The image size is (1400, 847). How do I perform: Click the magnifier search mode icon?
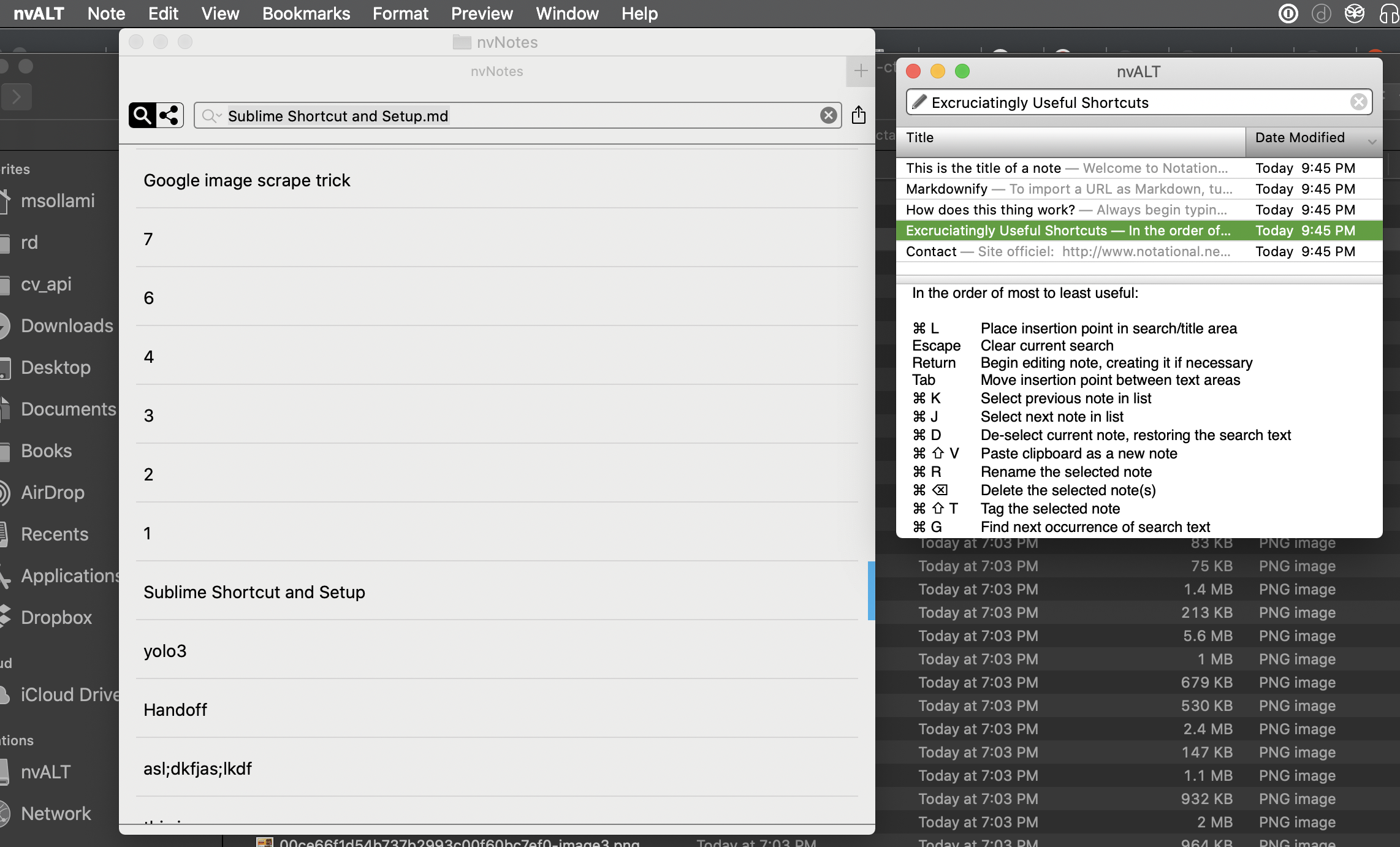tap(142, 115)
